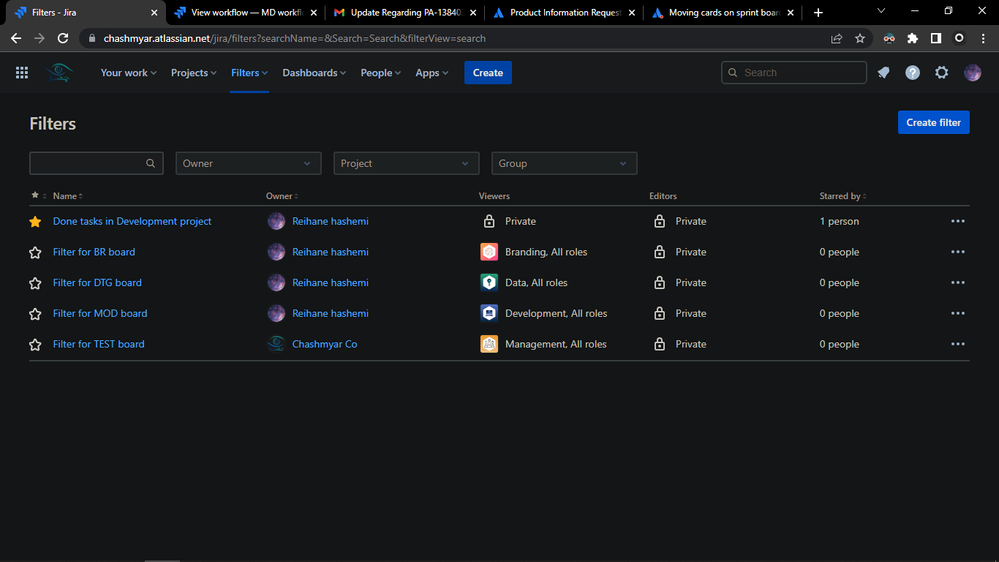999x562 pixels.
Task: Reload the page with the refresh icon
Action: coord(63,38)
